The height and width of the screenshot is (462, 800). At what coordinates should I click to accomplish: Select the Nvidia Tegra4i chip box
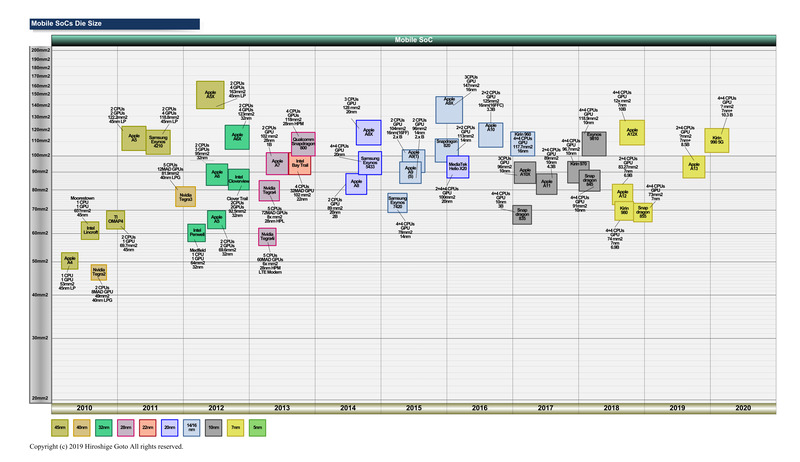click(x=267, y=237)
